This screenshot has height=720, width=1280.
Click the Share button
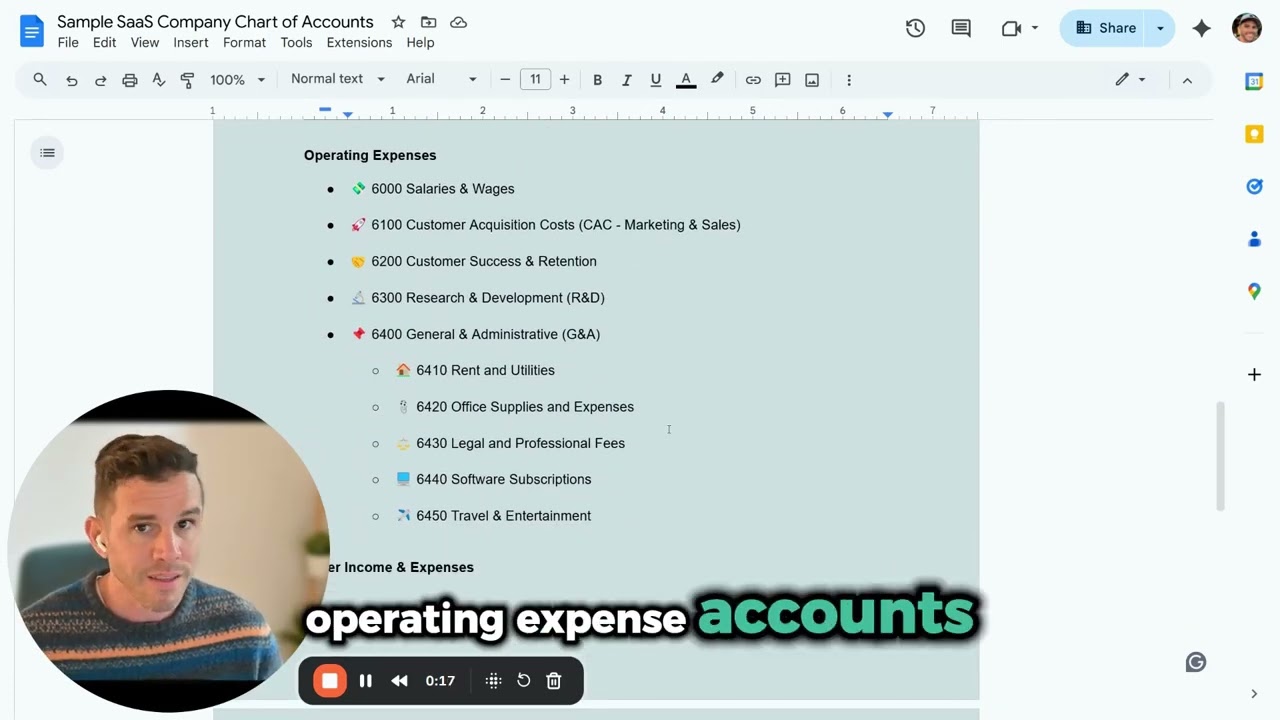(1105, 28)
